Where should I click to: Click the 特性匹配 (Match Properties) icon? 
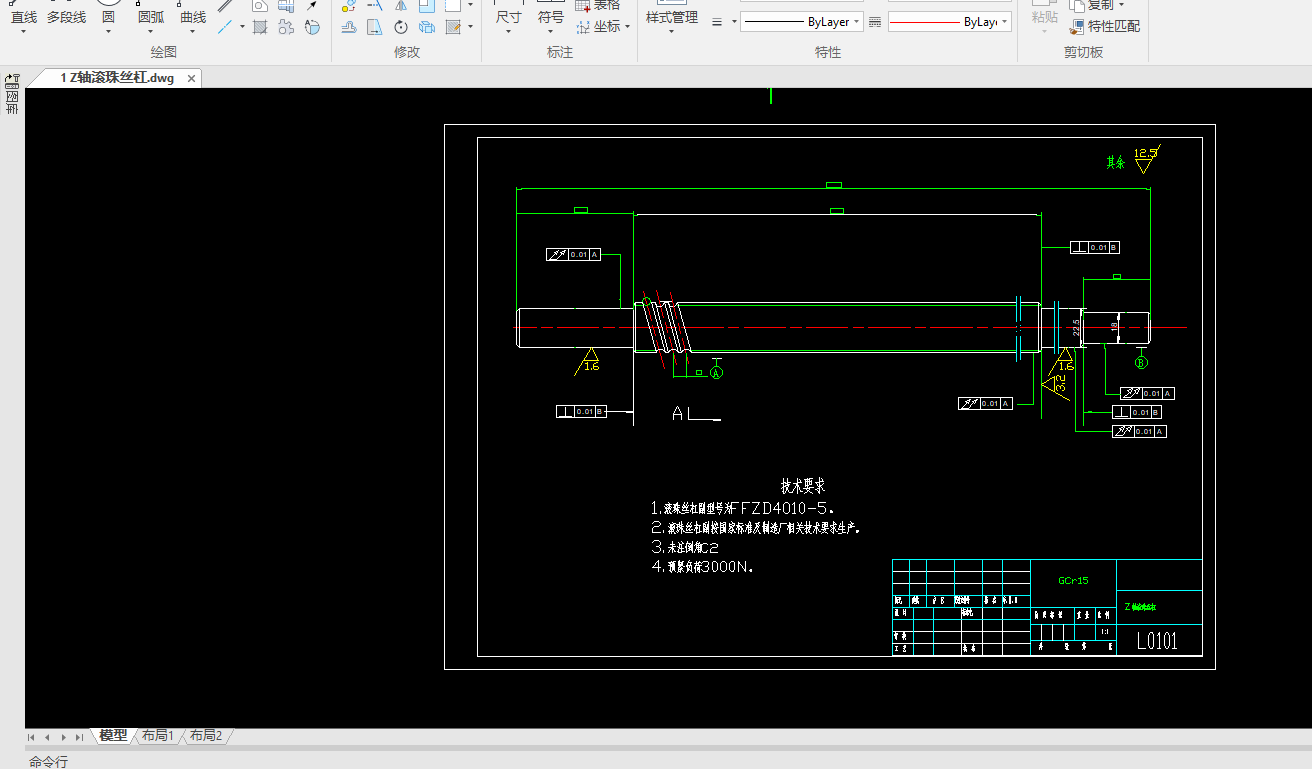pos(1077,27)
